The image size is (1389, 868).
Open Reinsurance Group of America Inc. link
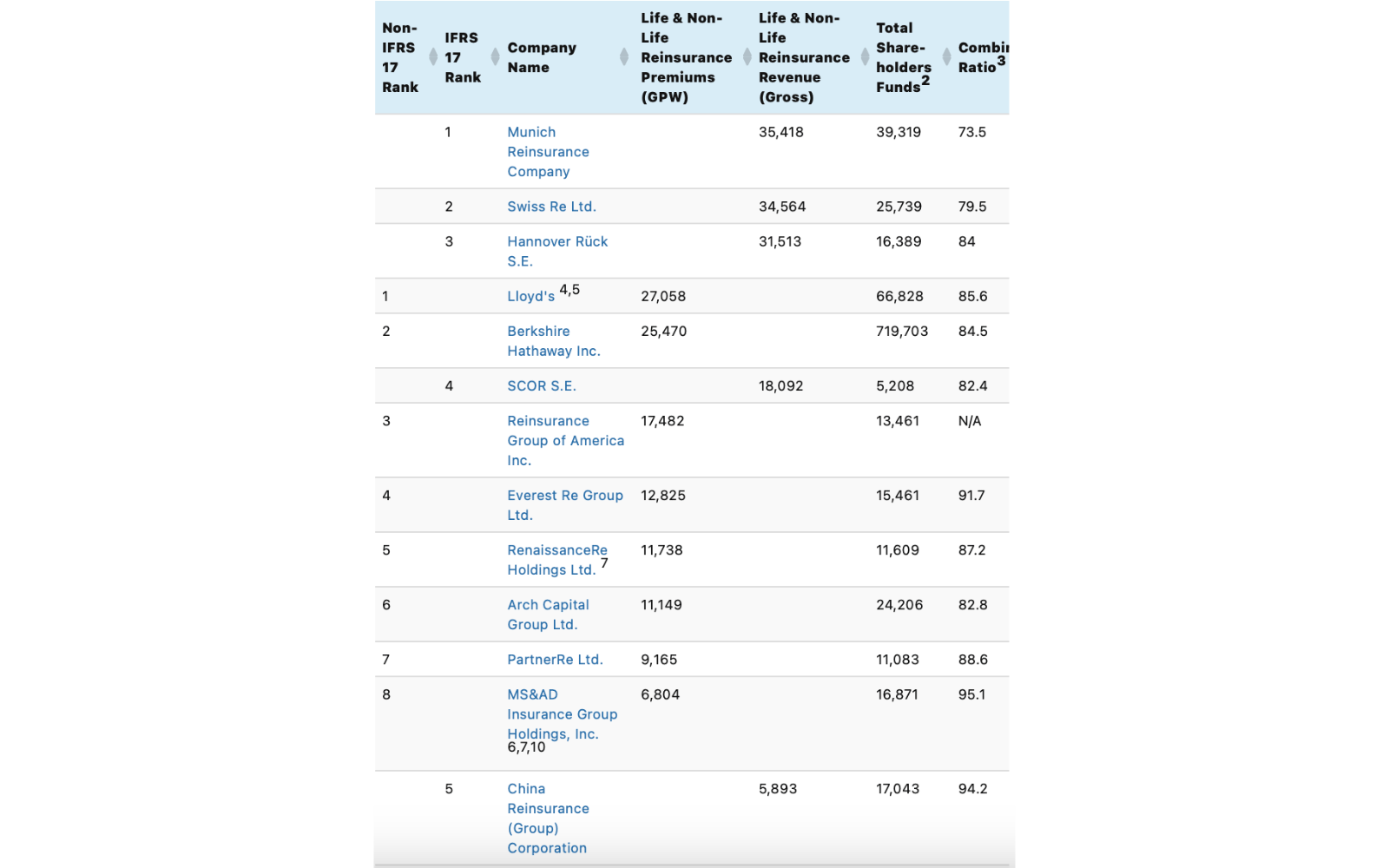(565, 441)
